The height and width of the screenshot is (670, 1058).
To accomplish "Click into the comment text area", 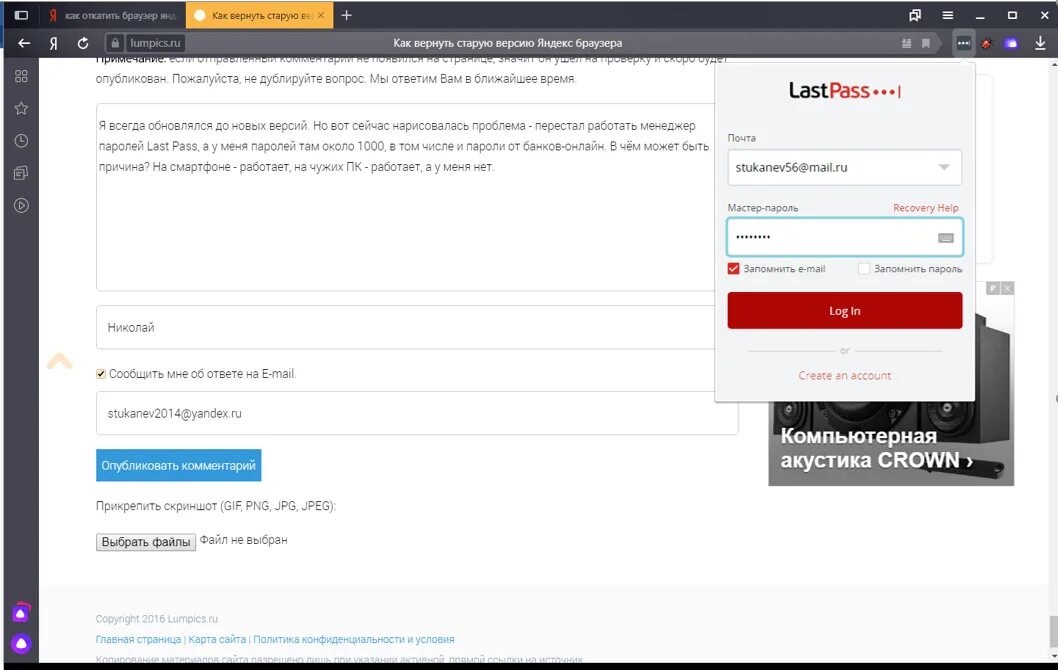I will 405,198.
